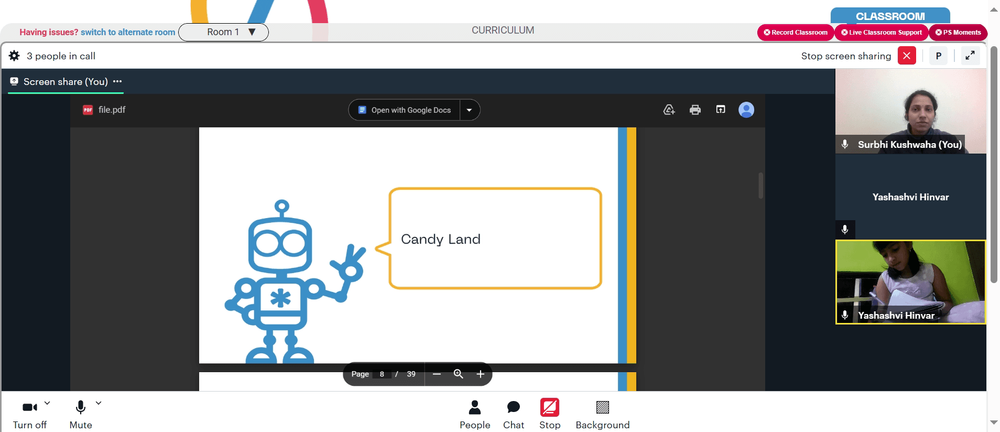Mute the microphone
Image resolution: width=1000 pixels, height=432 pixels.
coord(80,415)
